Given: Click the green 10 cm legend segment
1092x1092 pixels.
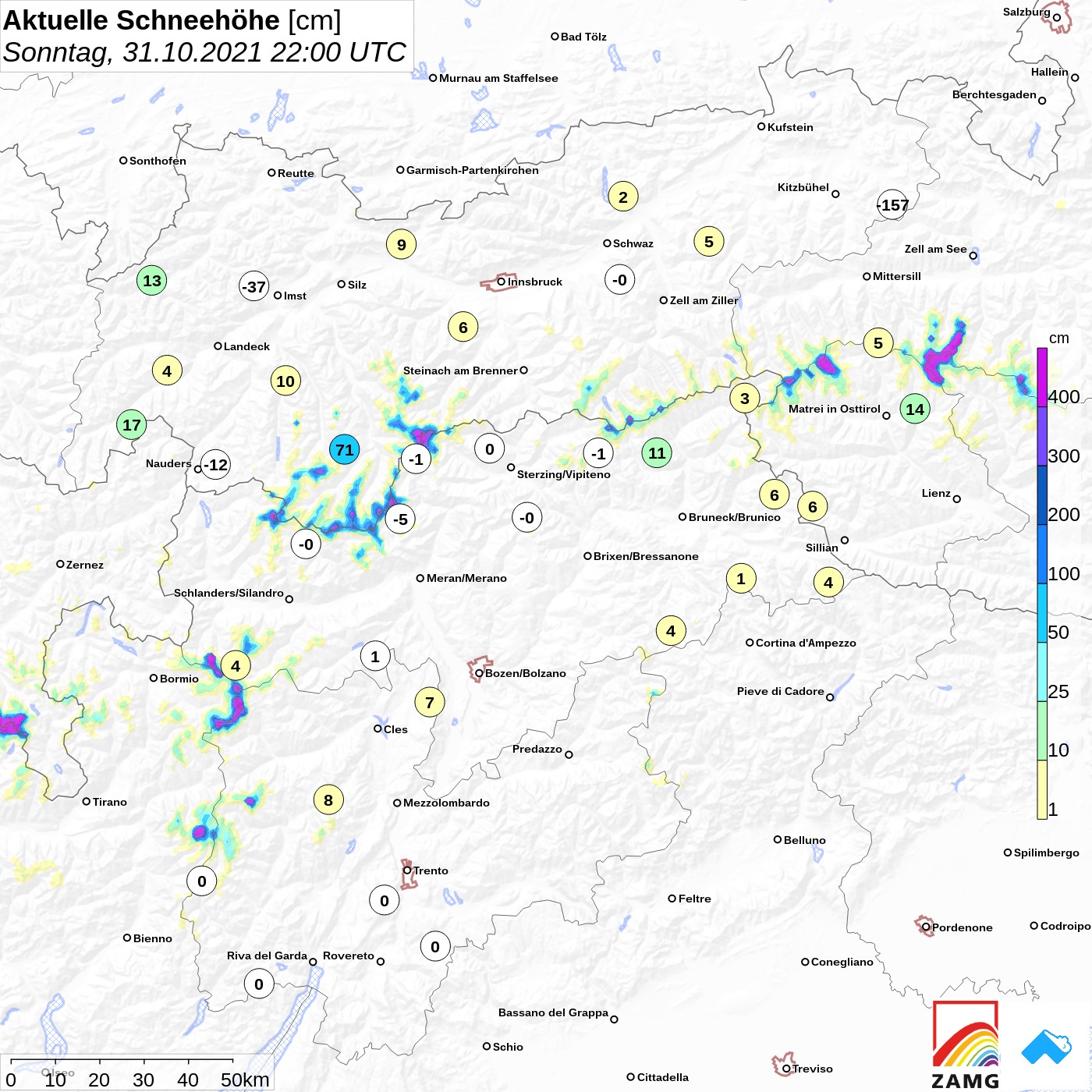Looking at the screenshot, I should pos(1042,731).
